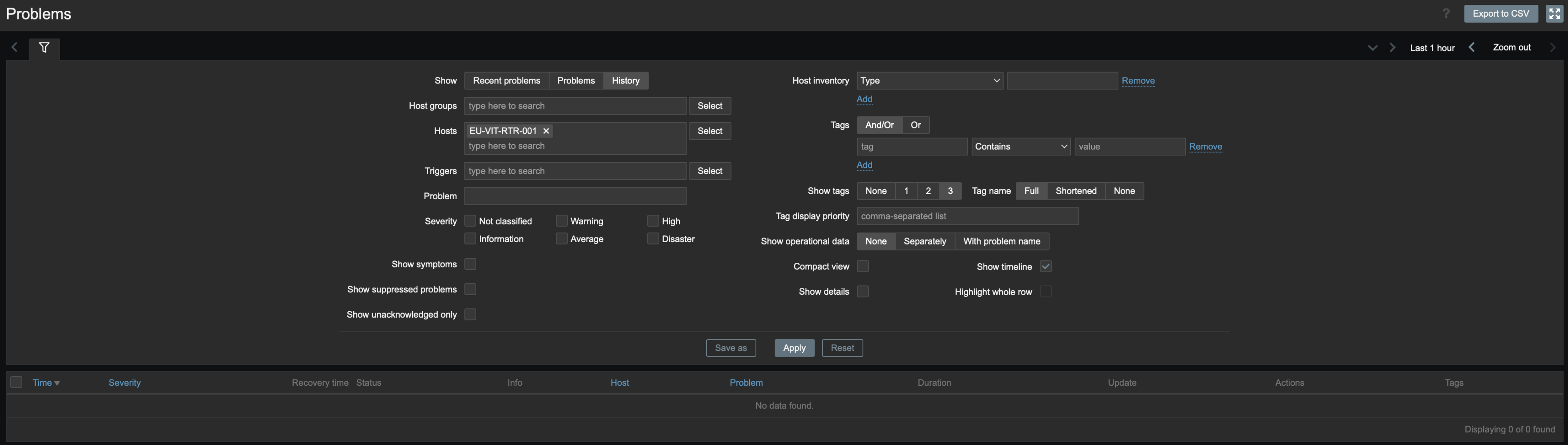
Task: Remove EU-VIT-RTR-001 host with x icon
Action: (546, 131)
